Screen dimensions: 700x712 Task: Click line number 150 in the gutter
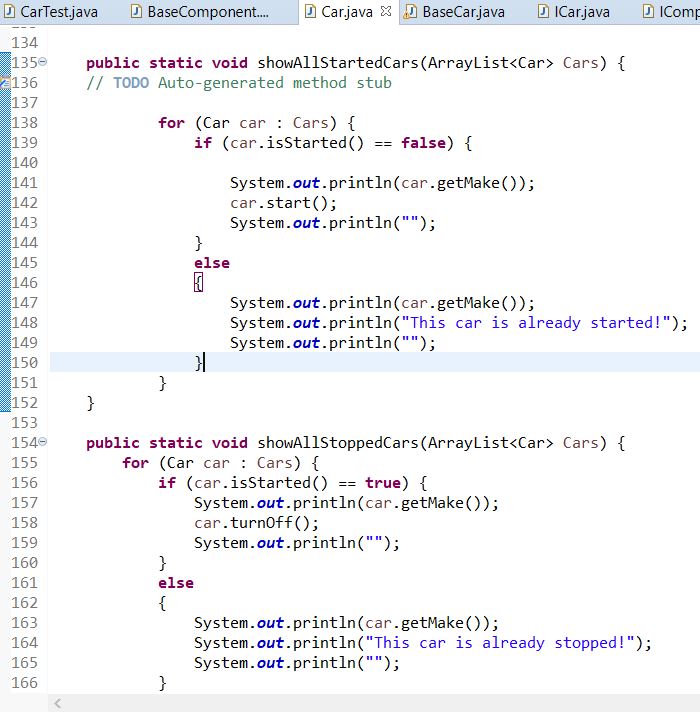coord(25,363)
